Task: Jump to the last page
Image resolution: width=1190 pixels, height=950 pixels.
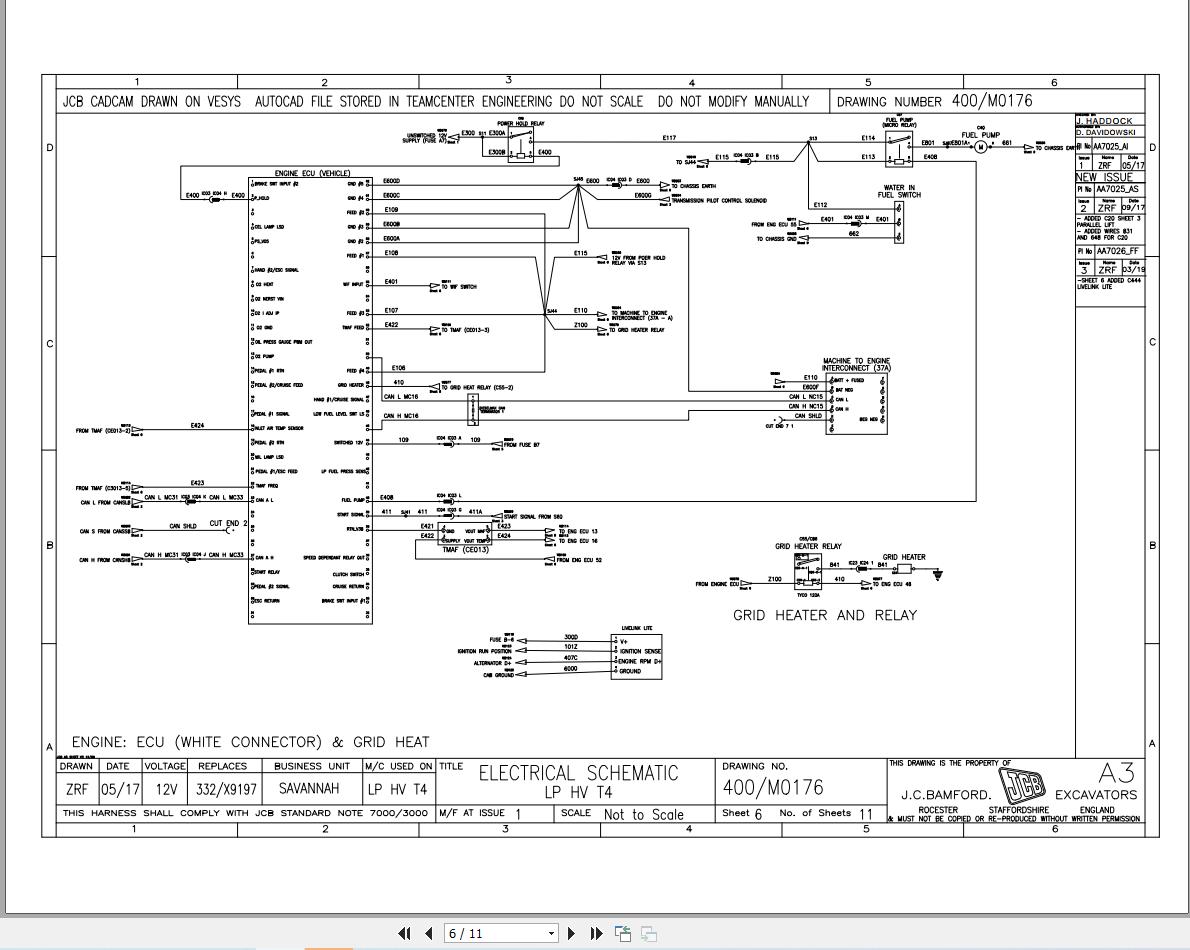Action: [x=597, y=933]
